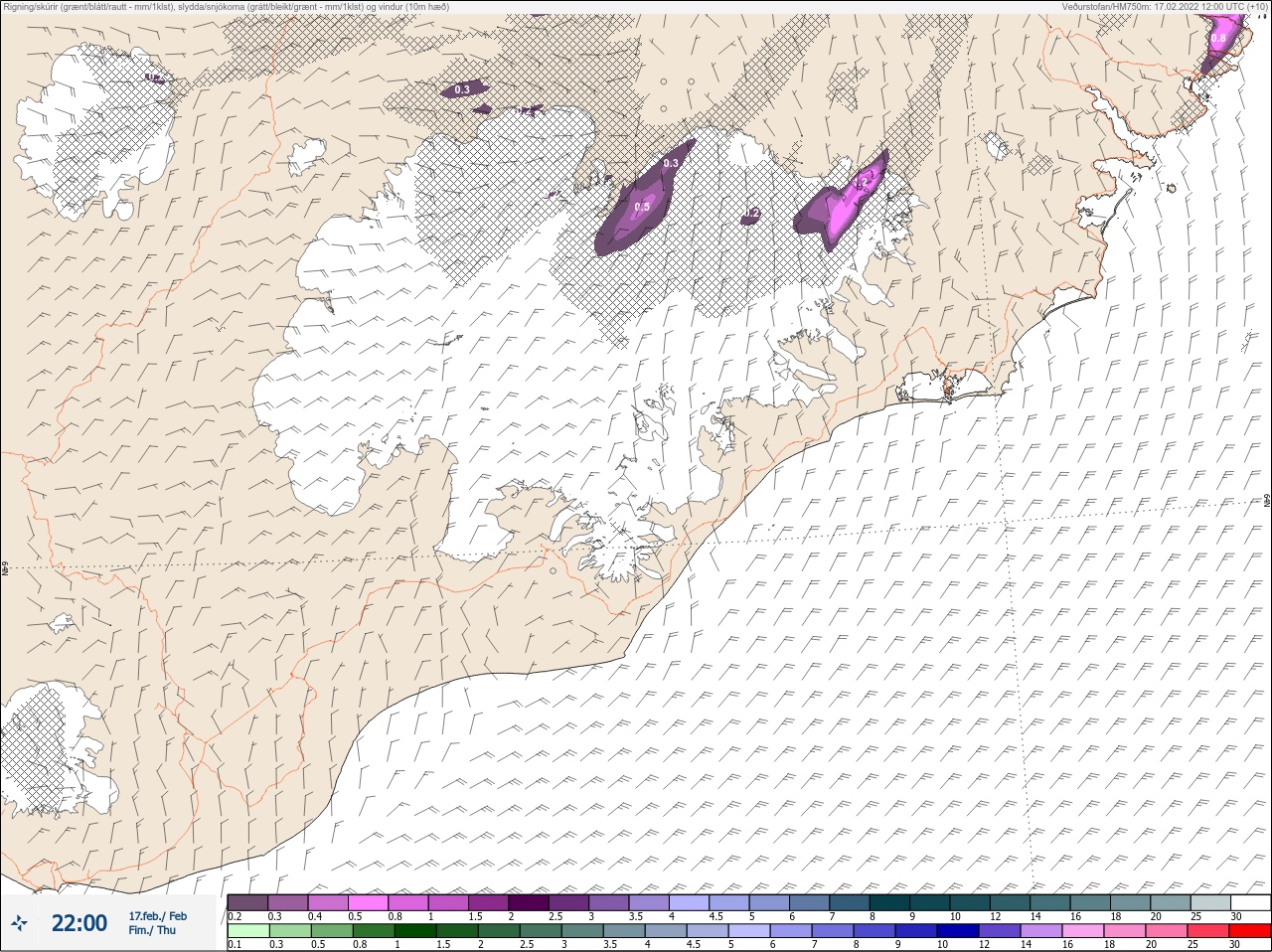
Task: Click the red swatch ending the lower legend row
Action: click(x=1250, y=931)
